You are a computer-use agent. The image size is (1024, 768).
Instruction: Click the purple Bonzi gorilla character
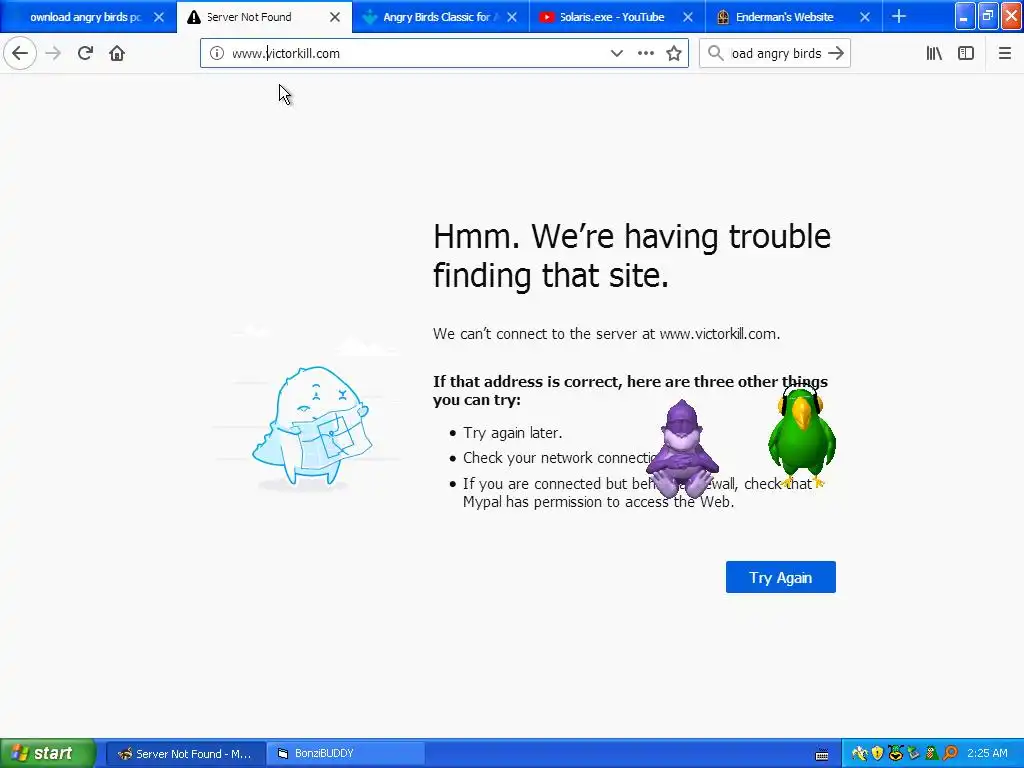point(682,450)
